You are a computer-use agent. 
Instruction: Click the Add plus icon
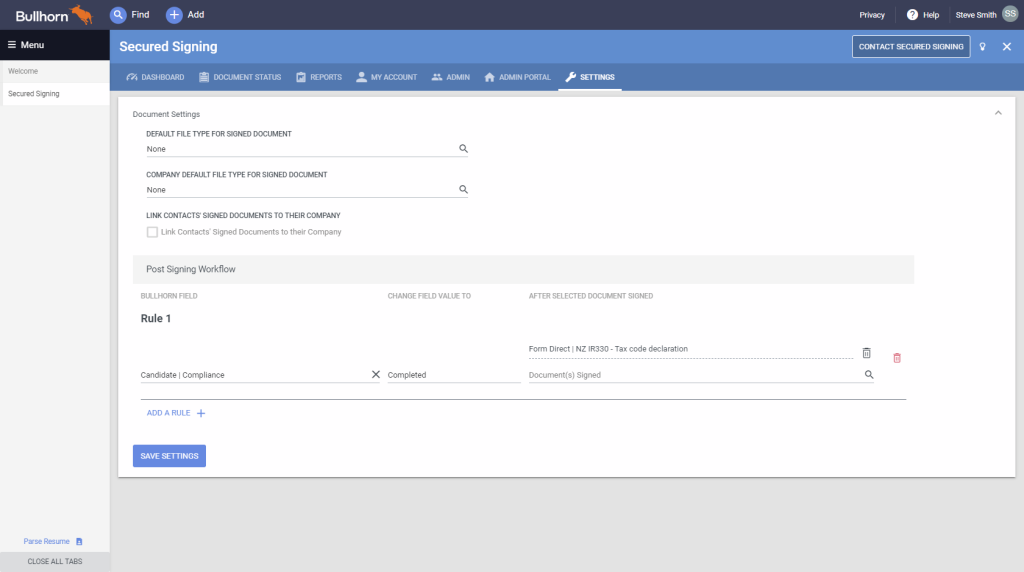point(174,14)
